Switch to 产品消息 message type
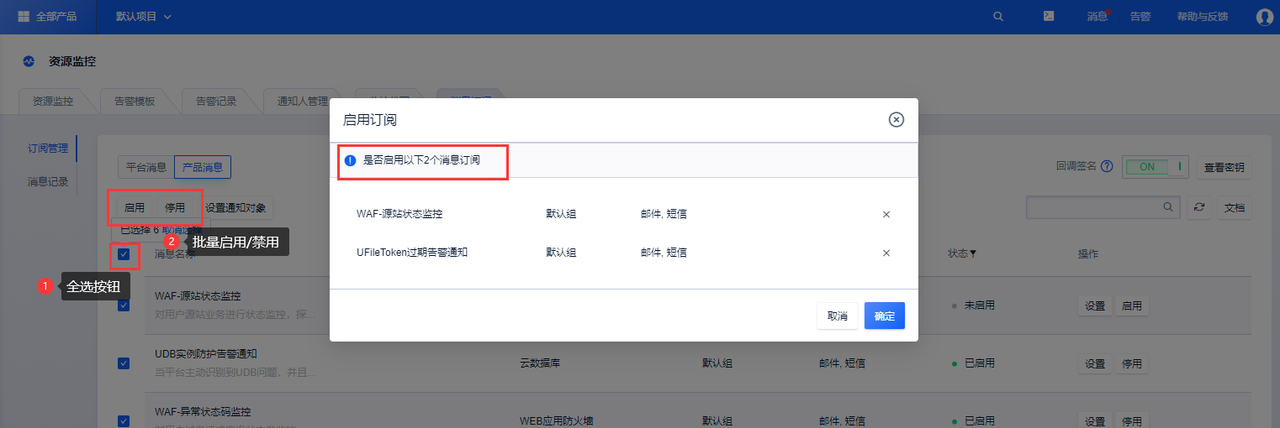This screenshot has width=1280, height=428. click(x=203, y=168)
